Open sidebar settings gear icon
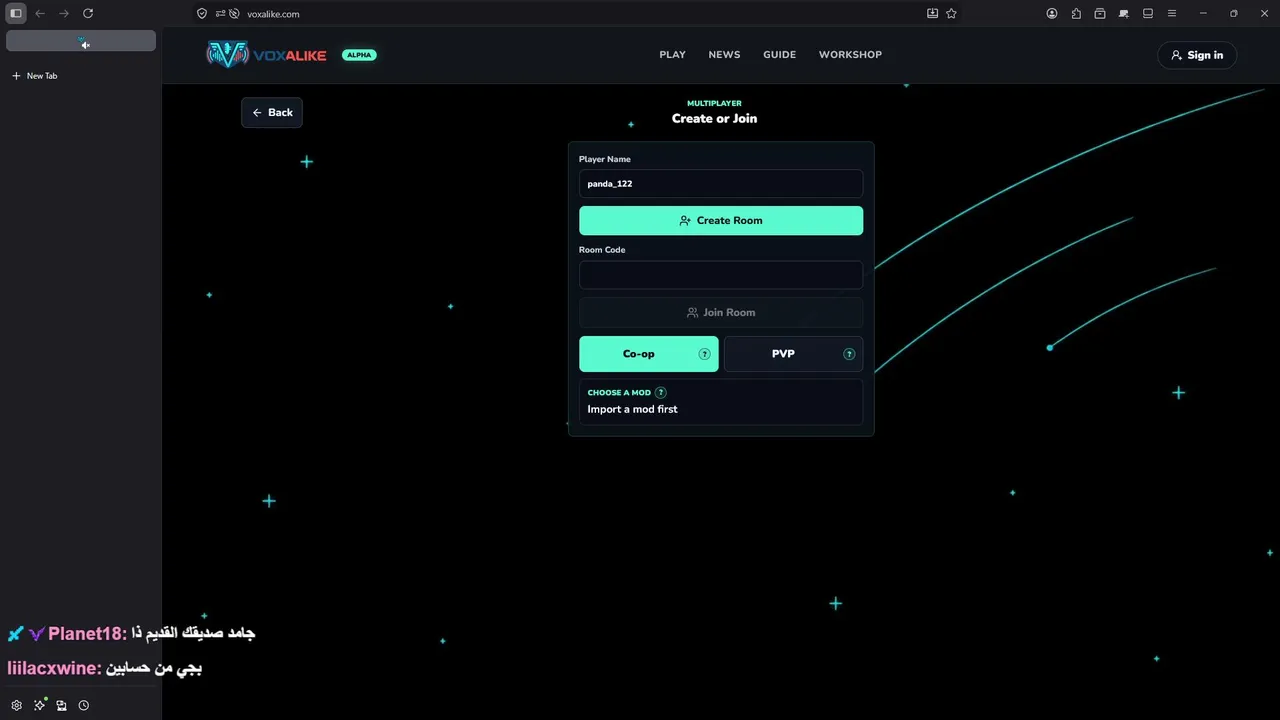 click(17, 705)
